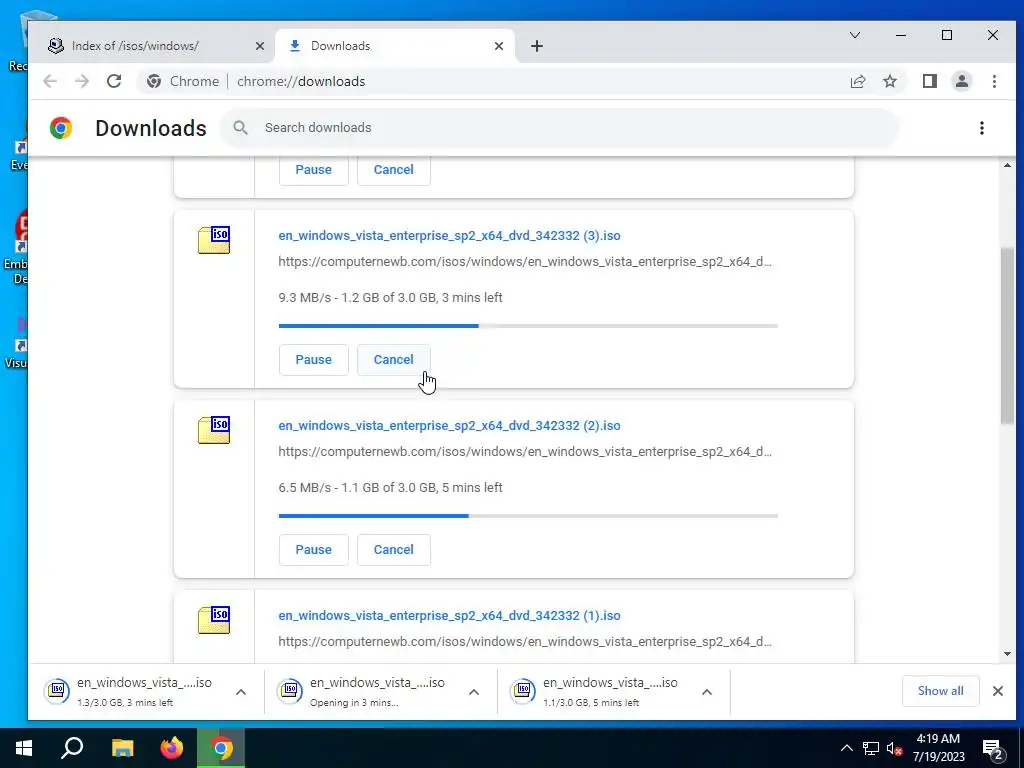
Task: Open File Explorer from taskbar
Action: tap(122, 748)
